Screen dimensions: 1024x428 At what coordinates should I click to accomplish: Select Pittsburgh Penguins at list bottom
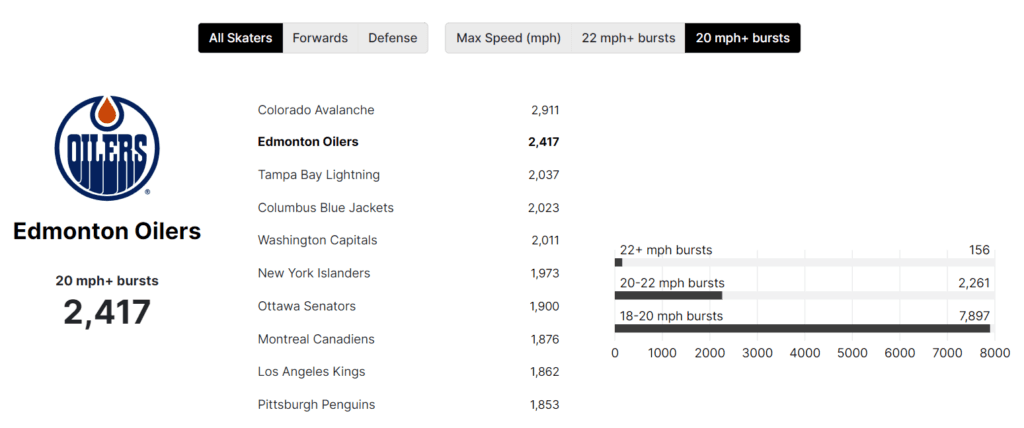coord(316,405)
